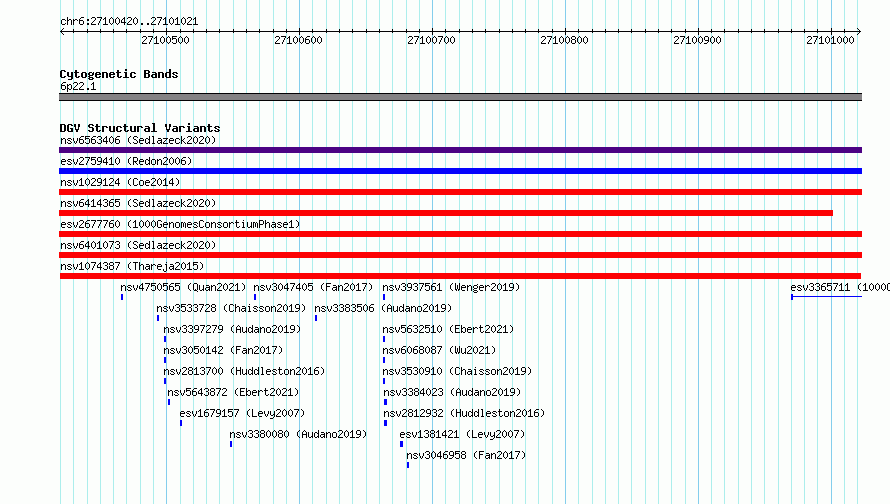Select the purple nsv6563406 variant bar
The image size is (890, 504).
pyautogui.click(x=460, y=150)
